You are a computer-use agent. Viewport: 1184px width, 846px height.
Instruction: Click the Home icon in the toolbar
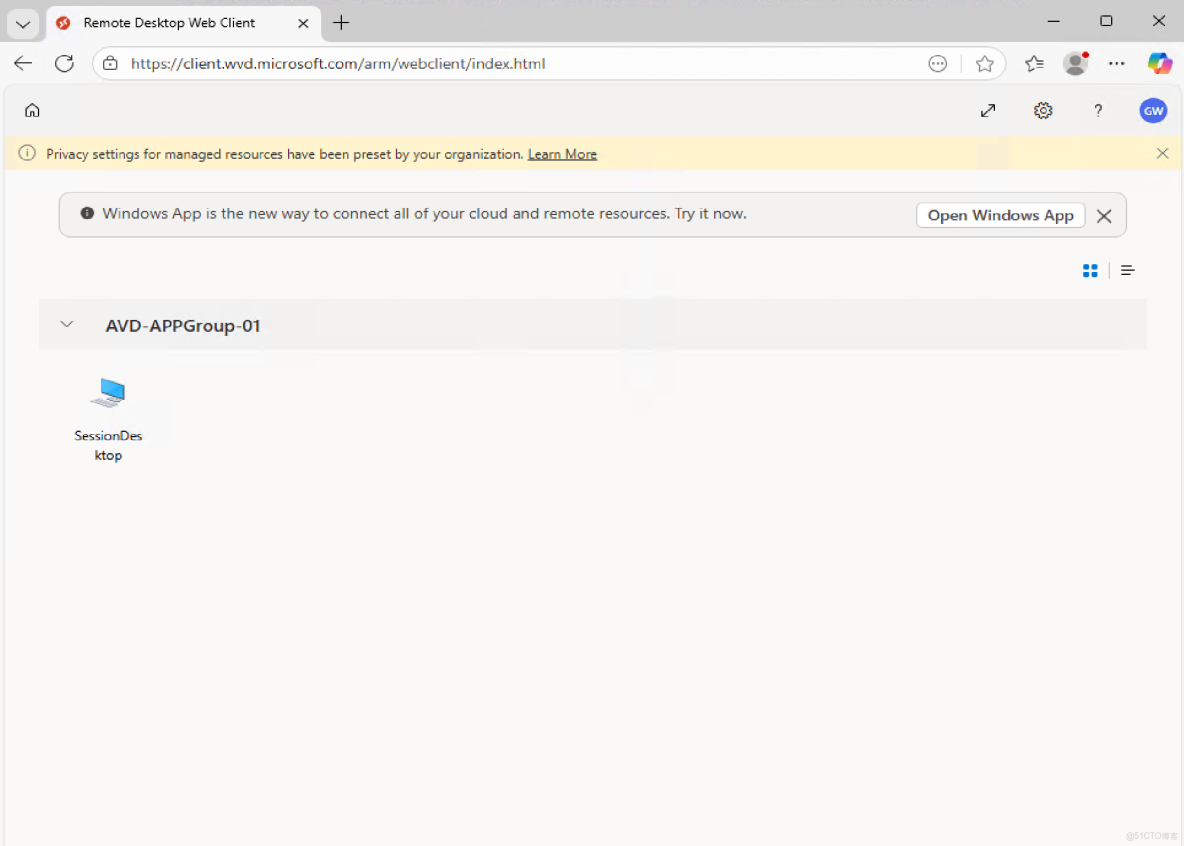click(32, 110)
